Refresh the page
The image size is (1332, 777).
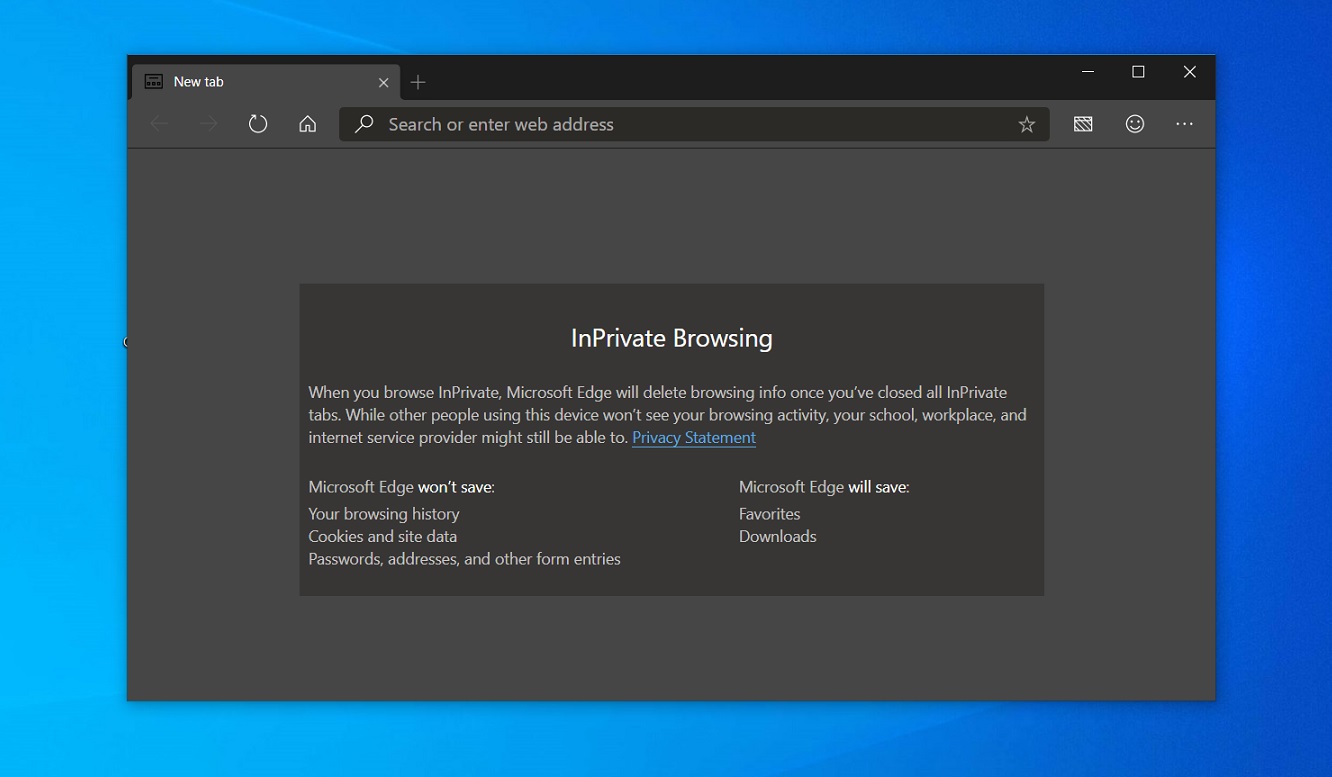258,124
